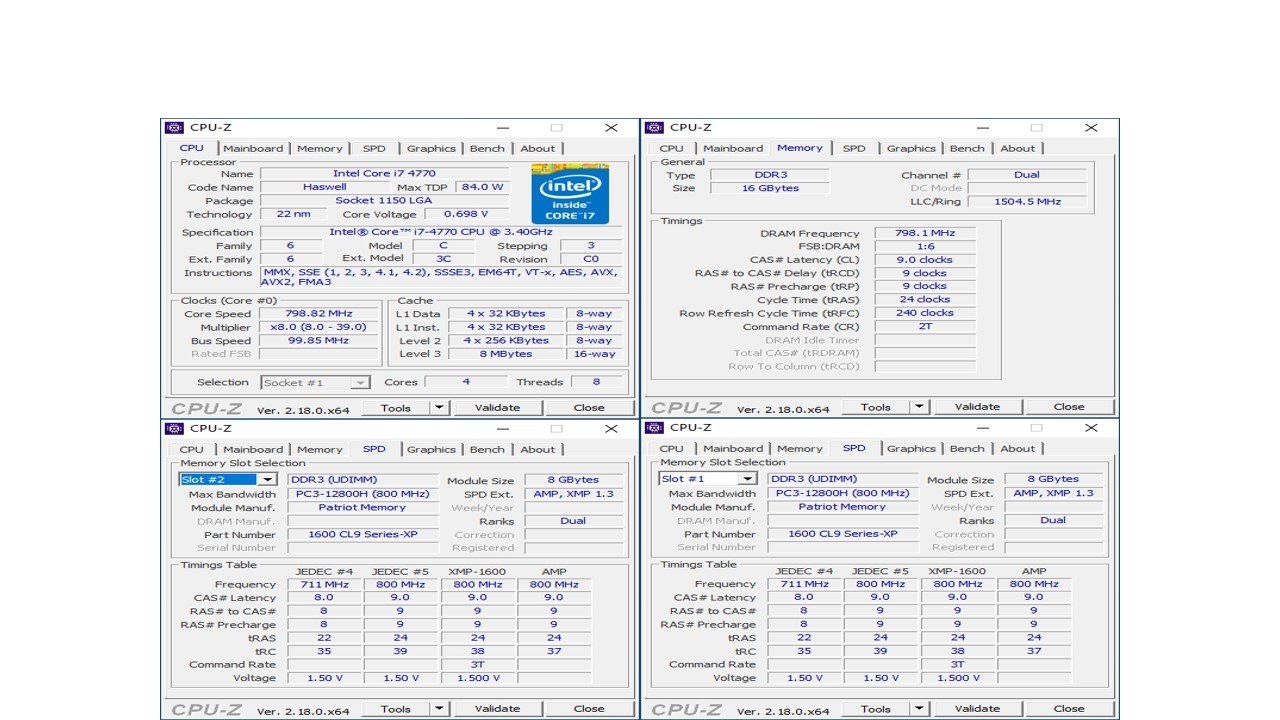
Task: Click the Intel Core i7 logo badge
Action: (571, 196)
